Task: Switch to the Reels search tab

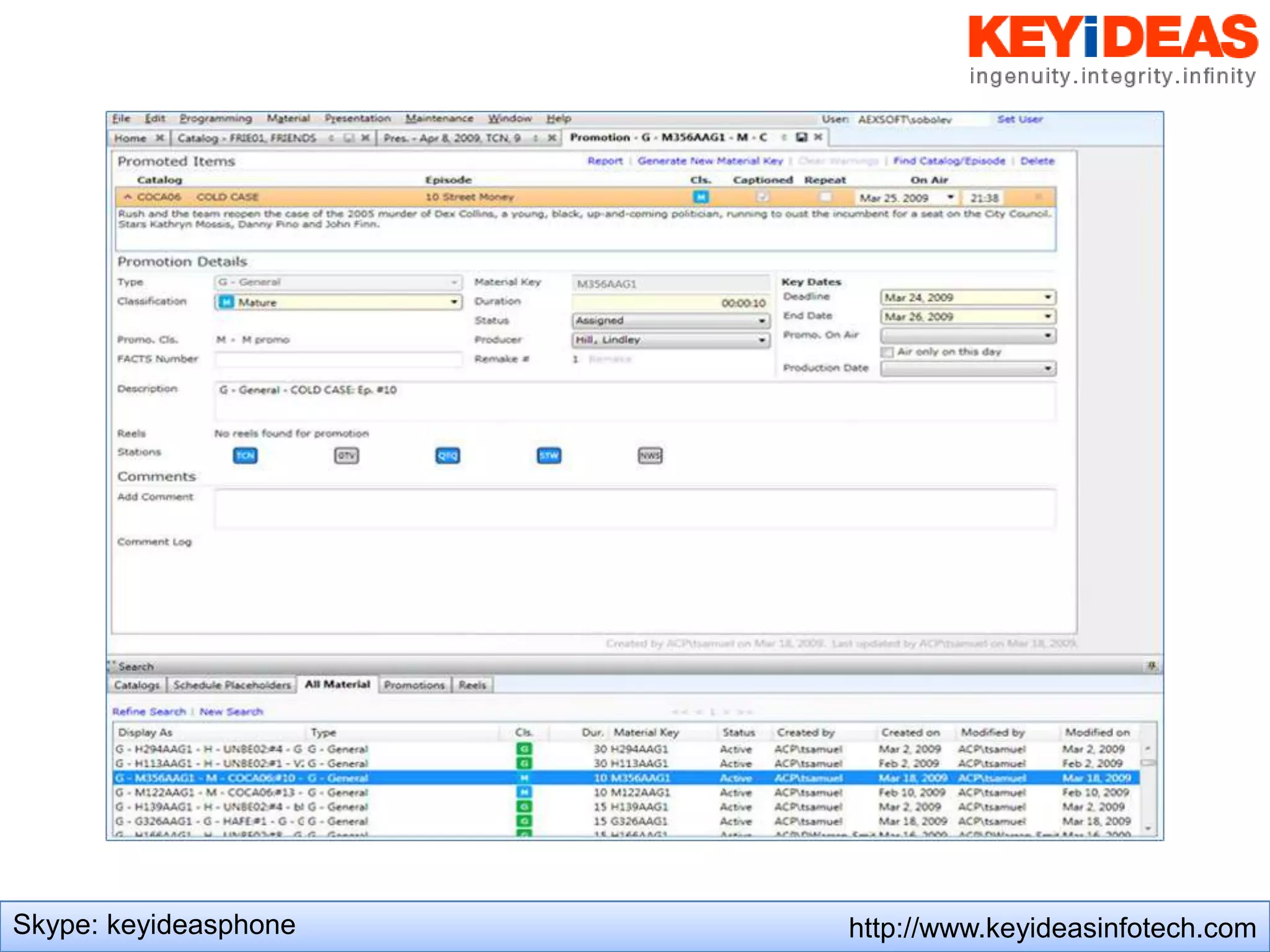Action: (x=473, y=685)
